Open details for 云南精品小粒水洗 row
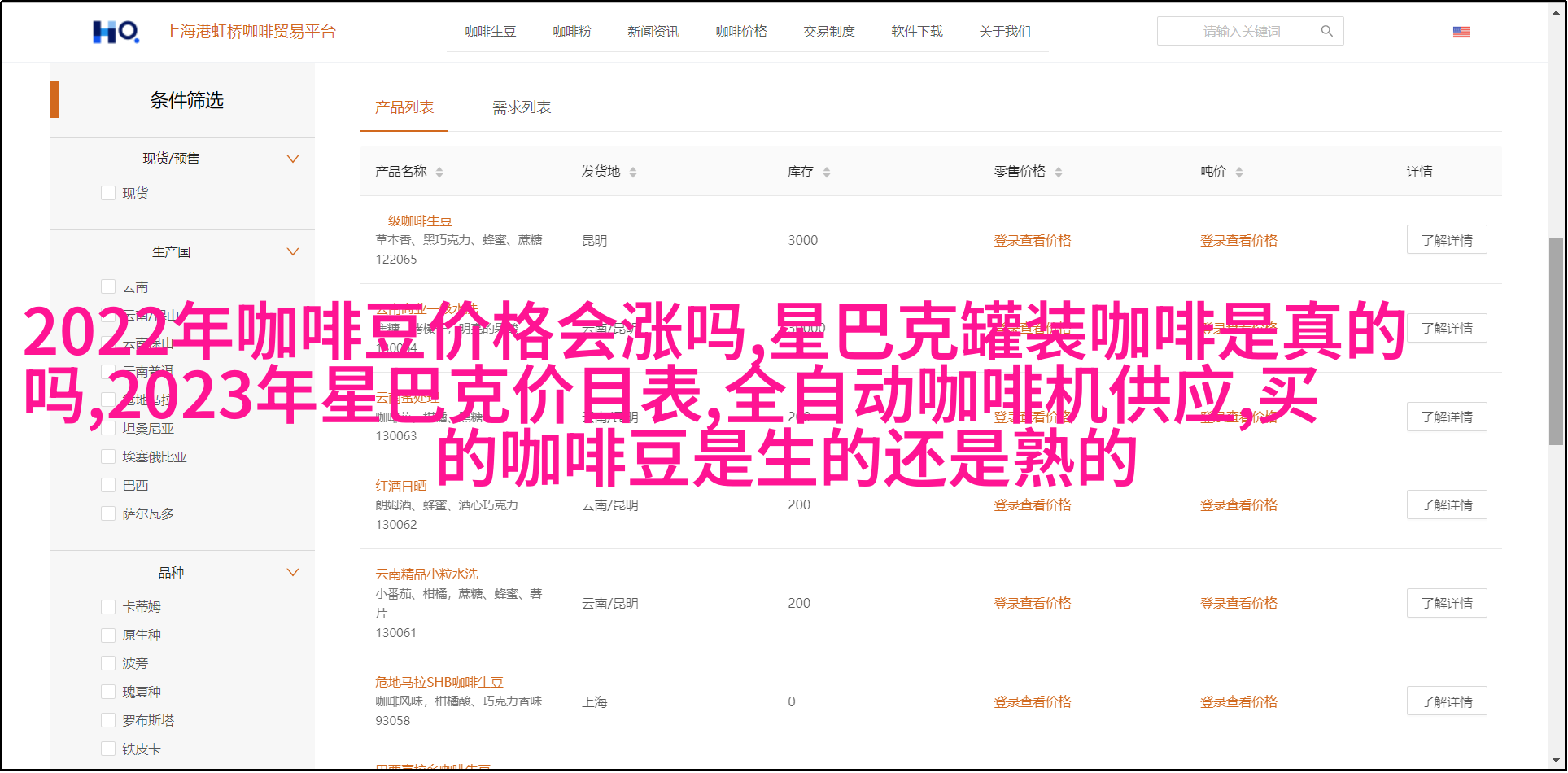 1447,604
